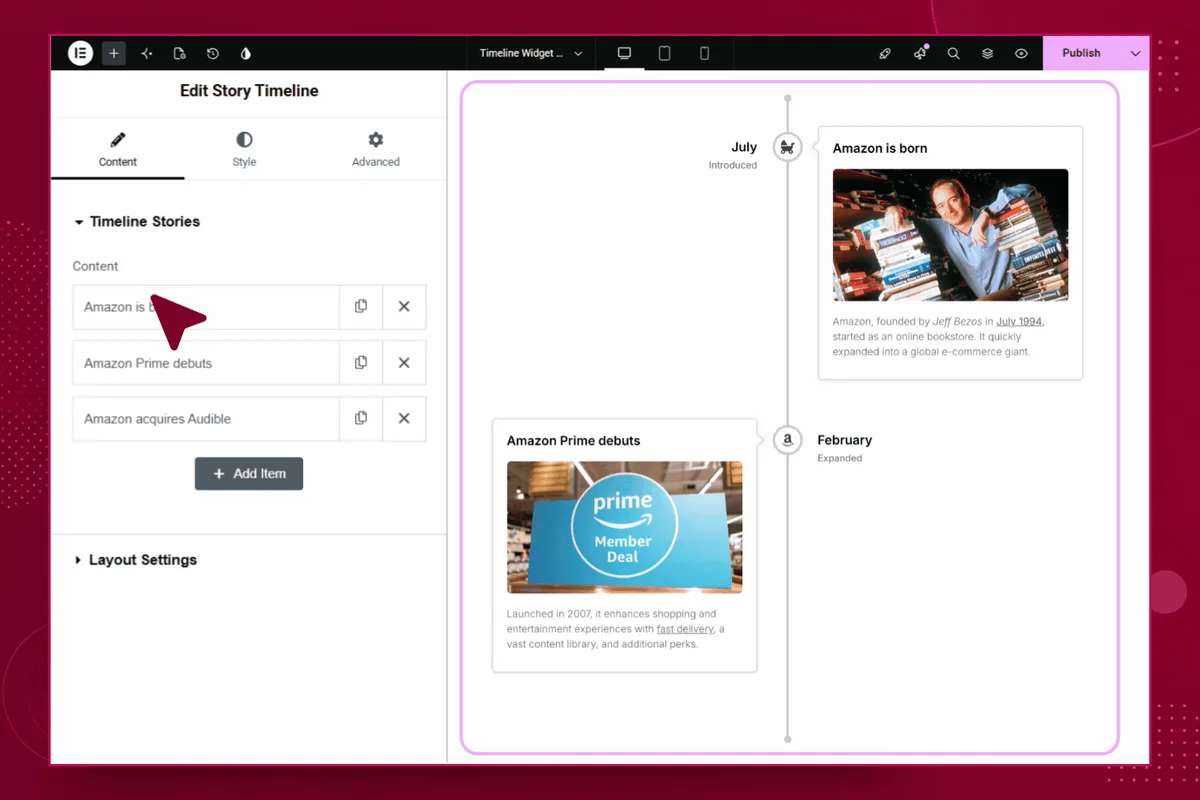Click the Expanded sublabel
The image size is (1200, 800).
(x=840, y=458)
